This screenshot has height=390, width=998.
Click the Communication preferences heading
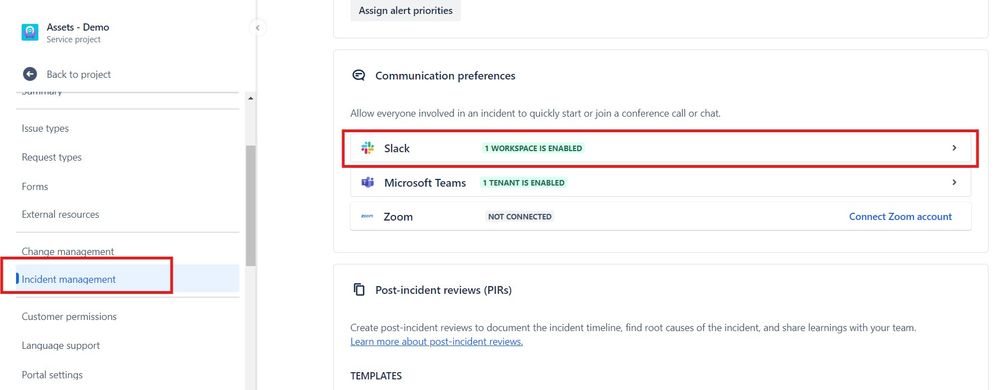coord(446,76)
